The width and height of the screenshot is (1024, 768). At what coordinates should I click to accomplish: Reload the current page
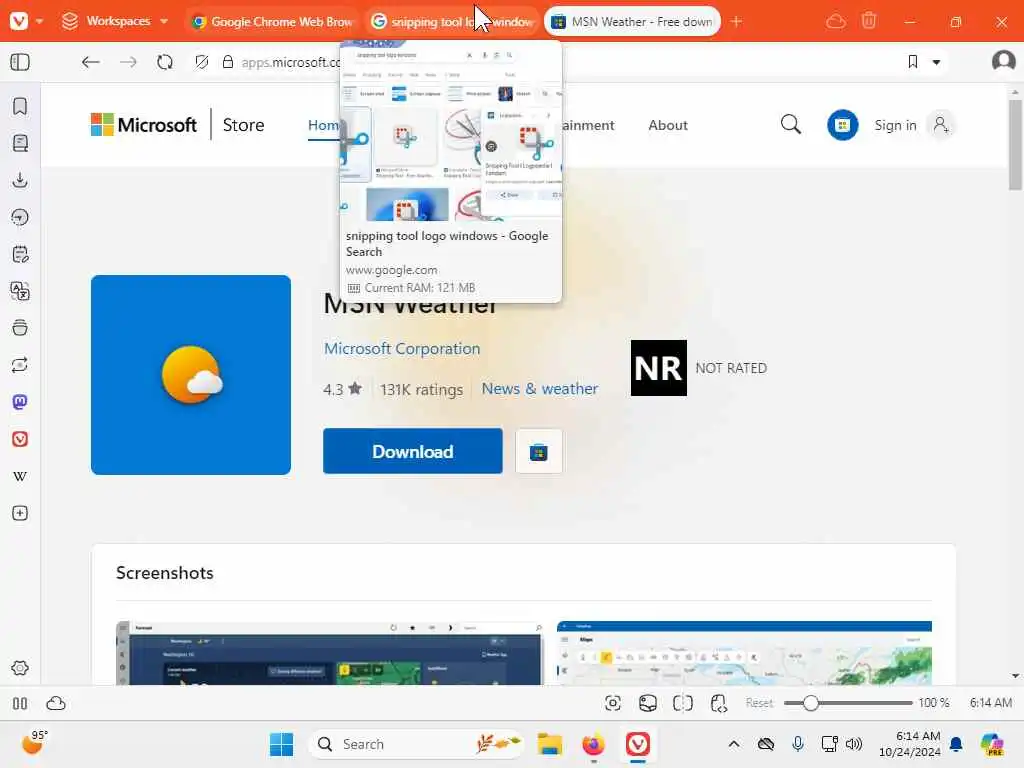click(x=165, y=62)
